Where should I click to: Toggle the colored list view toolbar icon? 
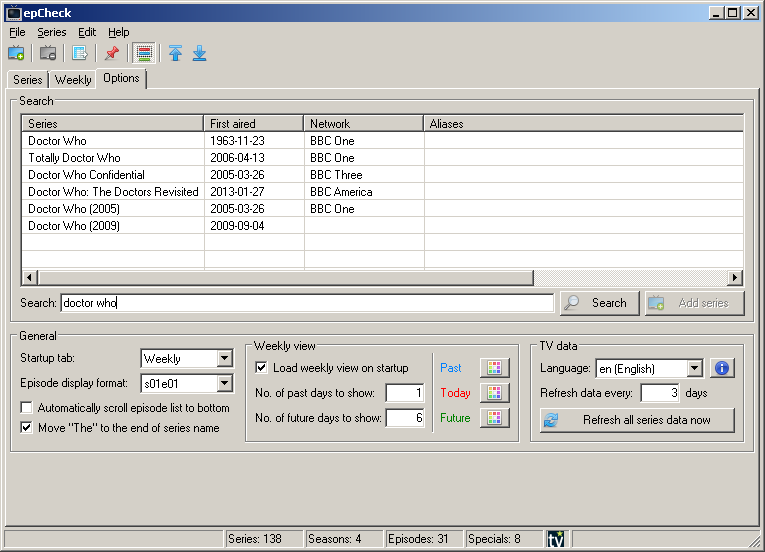143,53
